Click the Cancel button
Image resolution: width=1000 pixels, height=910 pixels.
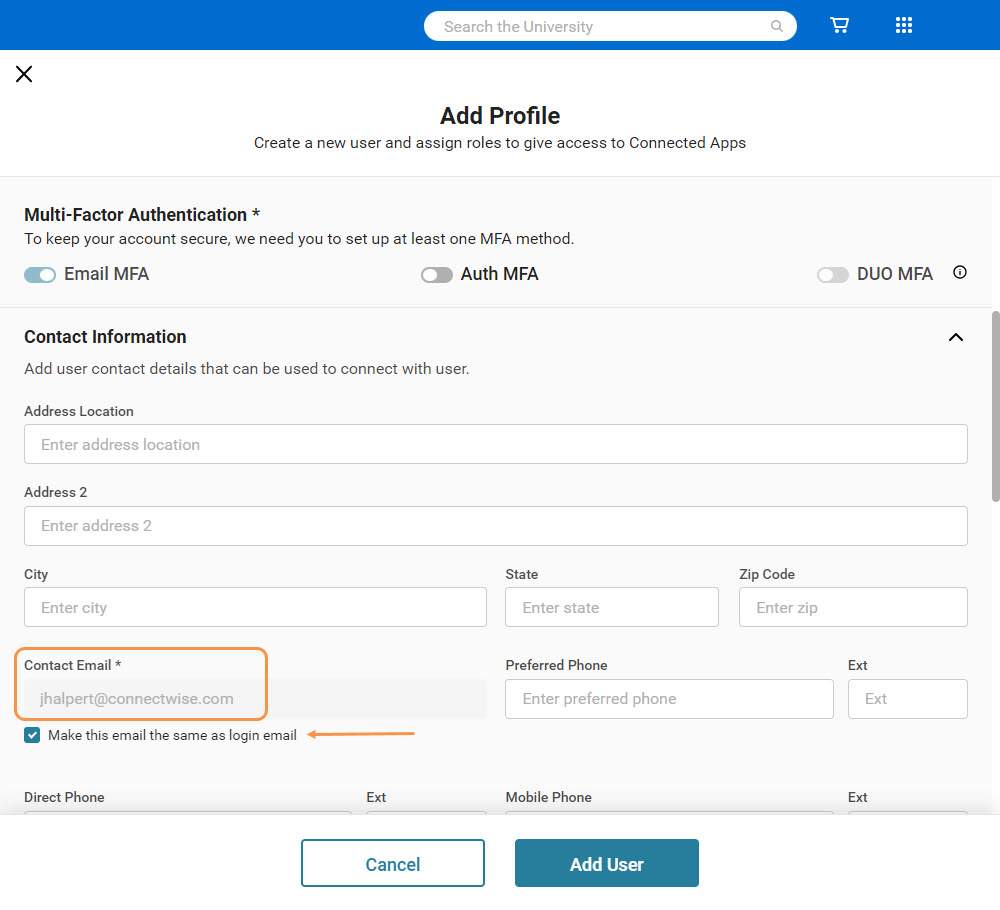point(393,864)
